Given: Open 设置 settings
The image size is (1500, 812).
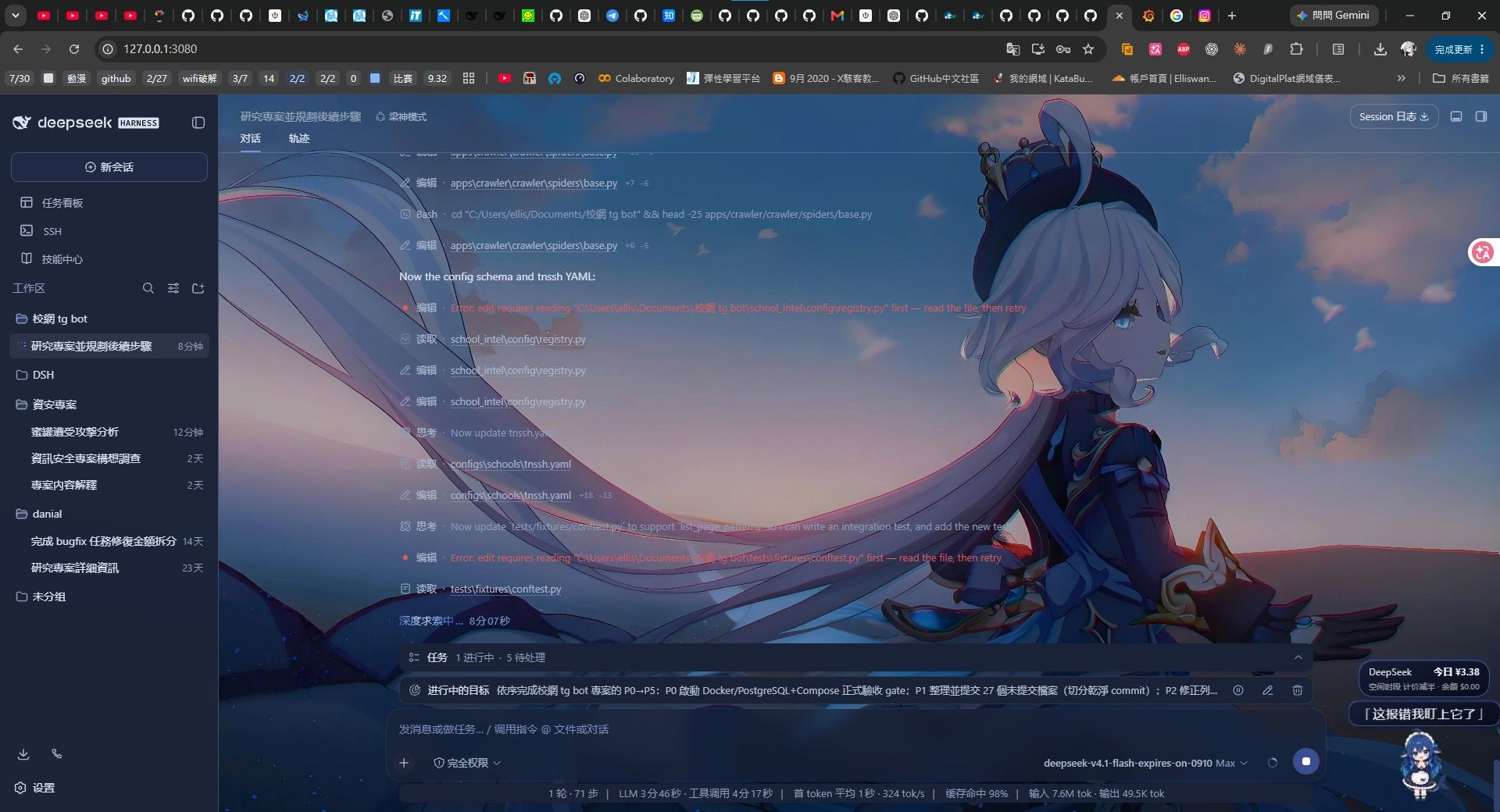Looking at the screenshot, I should pyautogui.click(x=35, y=788).
